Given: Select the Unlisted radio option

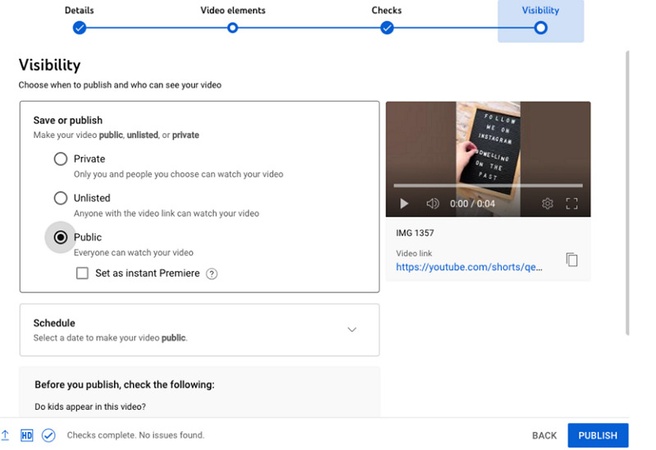Looking at the screenshot, I should point(61,198).
